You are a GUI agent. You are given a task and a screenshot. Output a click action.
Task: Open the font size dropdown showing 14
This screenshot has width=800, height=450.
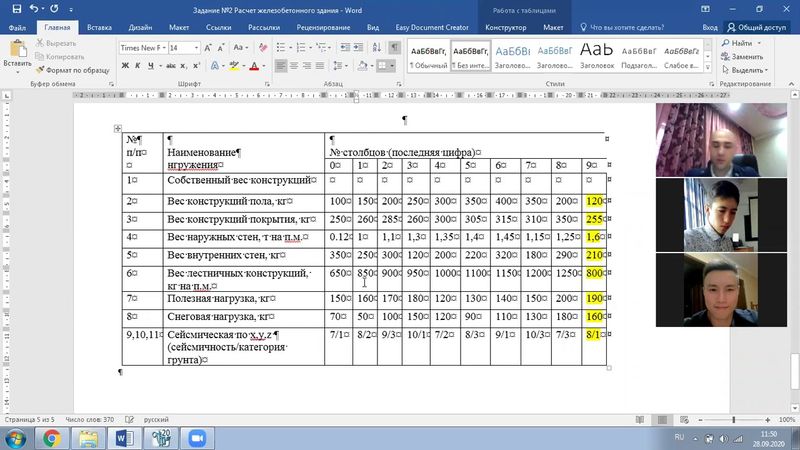(184, 47)
